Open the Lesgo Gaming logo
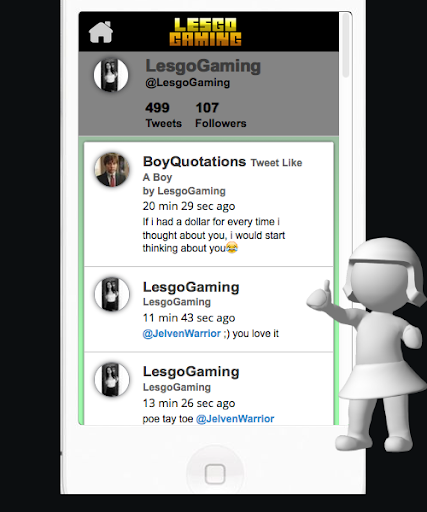427x512 pixels. 205,32
